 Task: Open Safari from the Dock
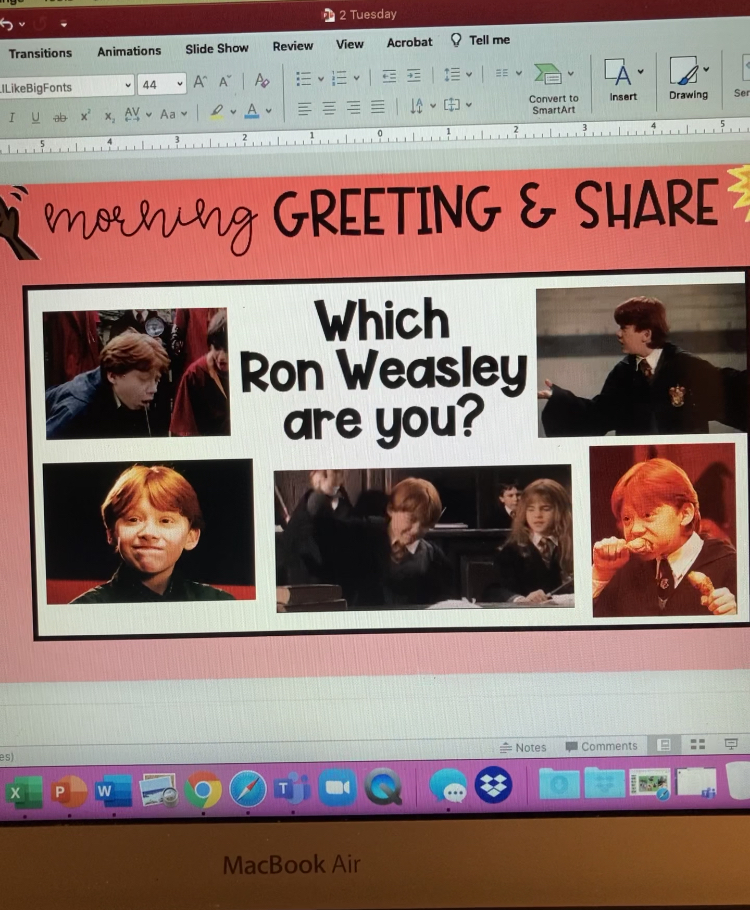pyautogui.click(x=248, y=789)
